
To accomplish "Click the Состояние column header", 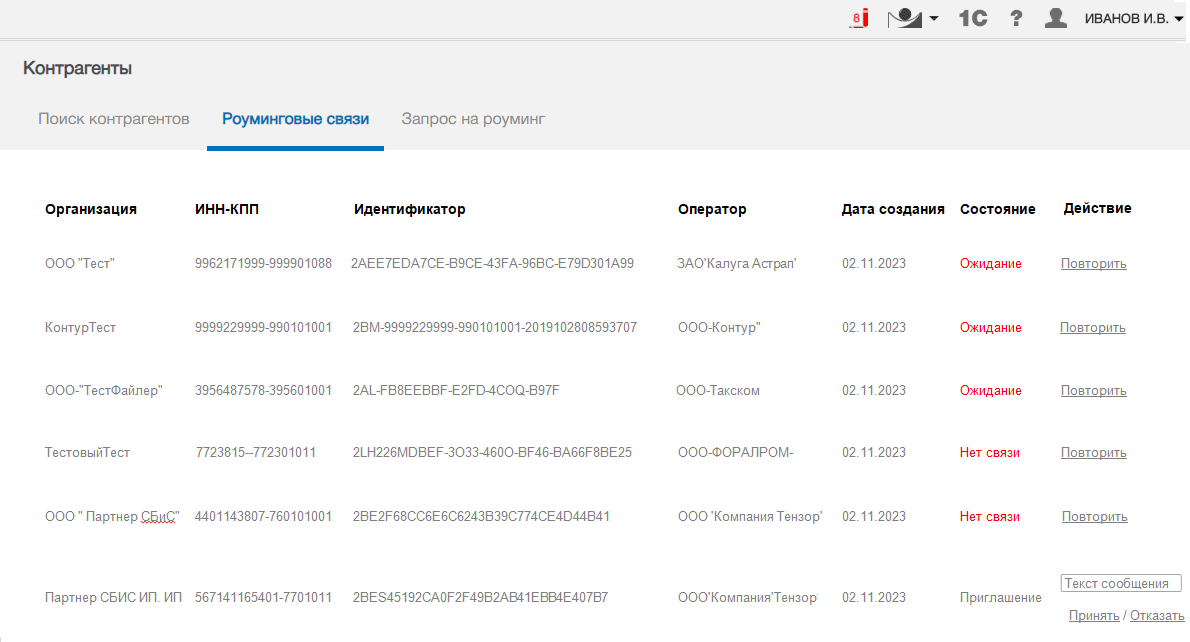I will click(997, 209).
